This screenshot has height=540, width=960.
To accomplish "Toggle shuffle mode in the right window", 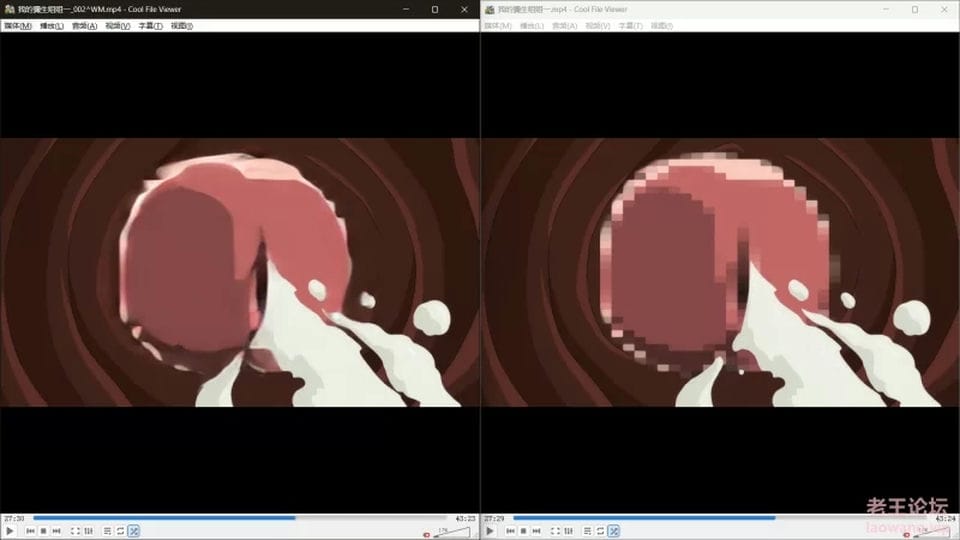I will (613, 531).
